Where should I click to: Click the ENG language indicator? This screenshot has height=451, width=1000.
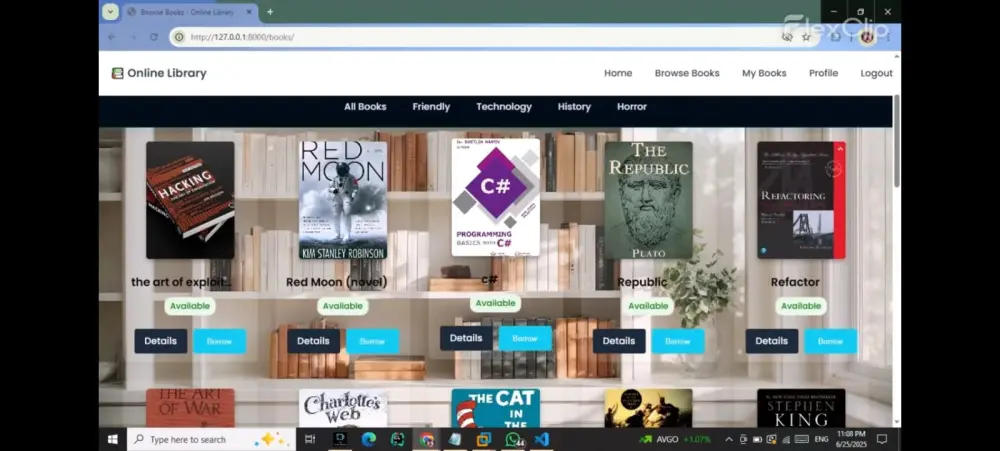coord(821,440)
